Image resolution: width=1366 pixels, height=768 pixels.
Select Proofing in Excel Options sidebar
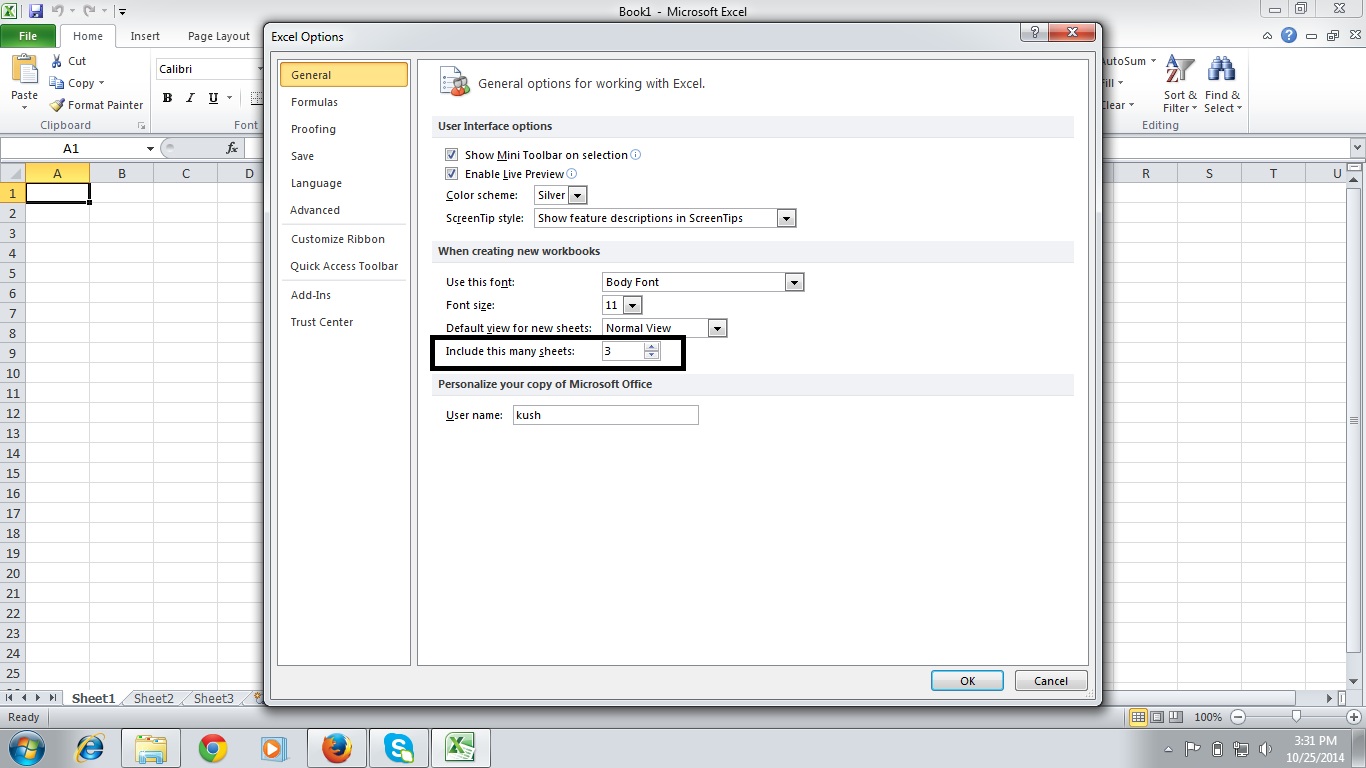(x=343, y=129)
